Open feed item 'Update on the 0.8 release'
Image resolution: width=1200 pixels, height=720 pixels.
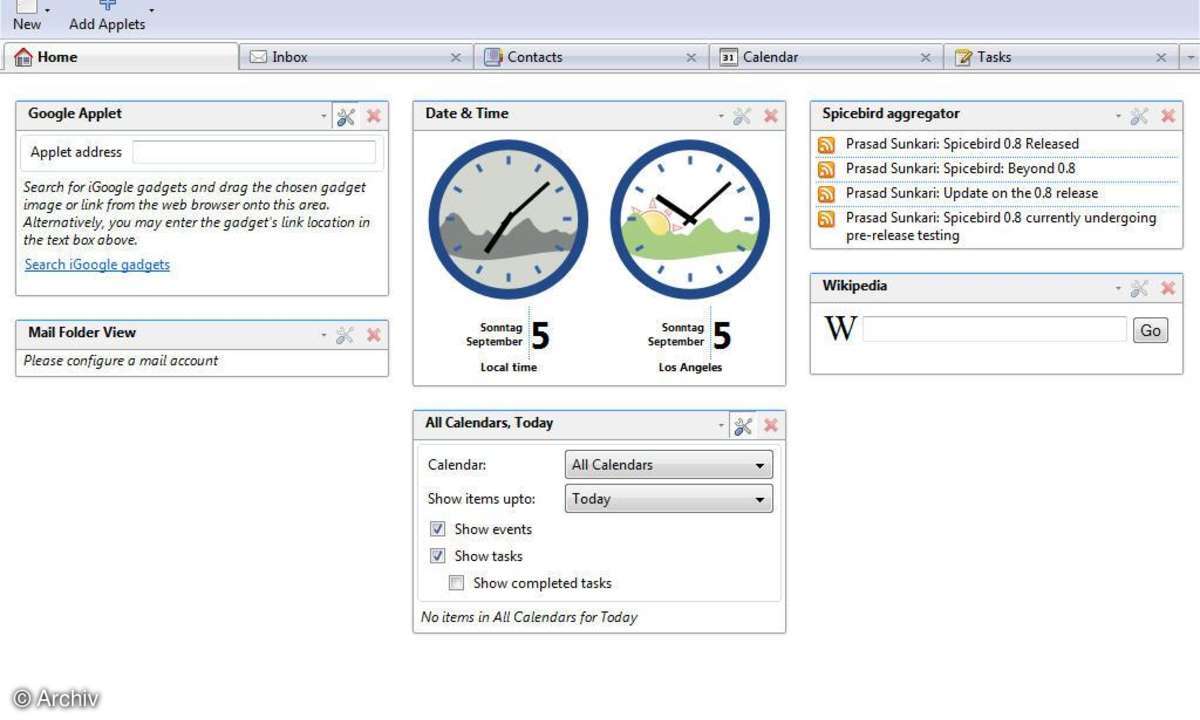972,193
